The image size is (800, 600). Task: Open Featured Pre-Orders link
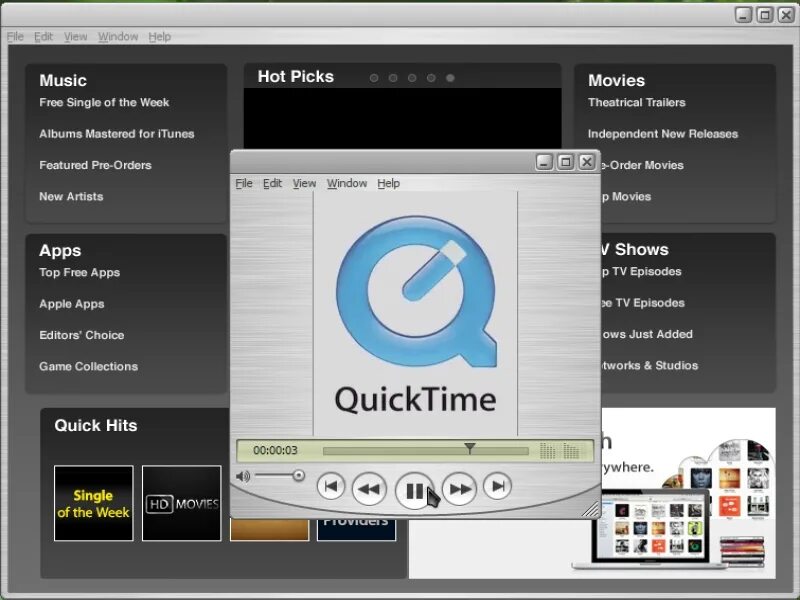(95, 165)
